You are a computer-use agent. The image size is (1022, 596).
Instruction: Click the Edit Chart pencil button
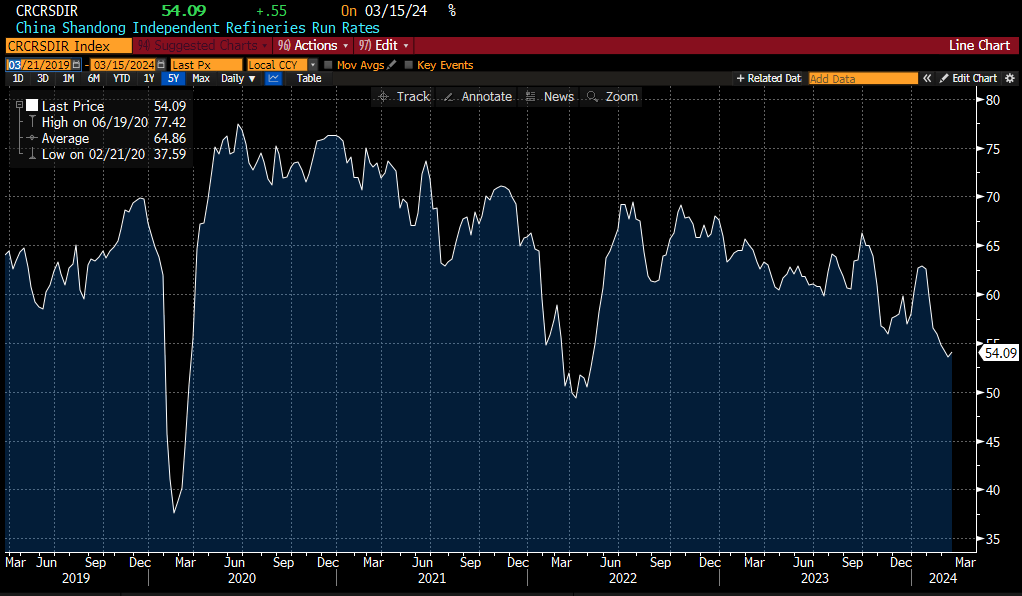[x=969, y=78]
